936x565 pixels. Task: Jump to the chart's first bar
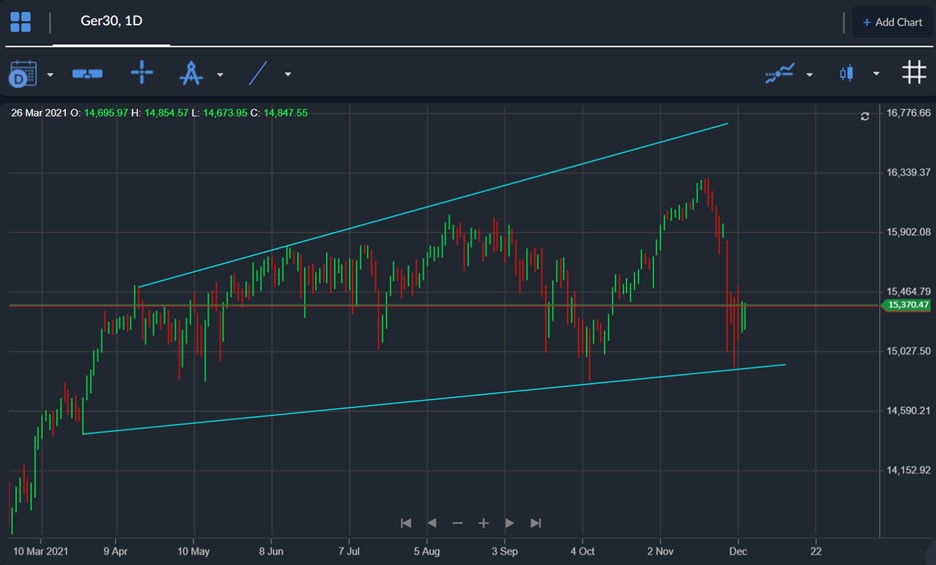tap(406, 523)
